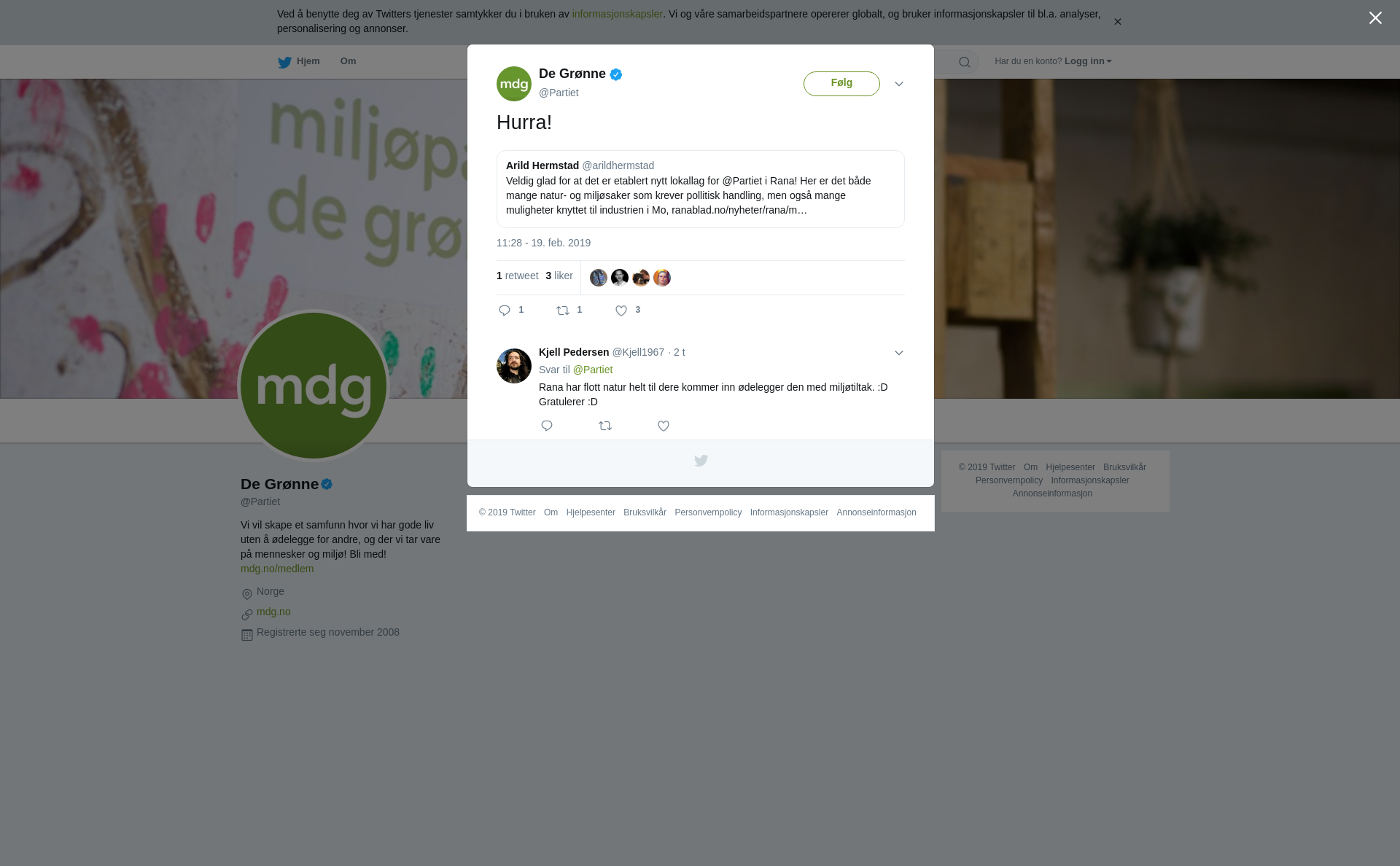The image size is (1400, 866).
Task: Follow De Grønne with the Følg button
Action: click(x=841, y=84)
